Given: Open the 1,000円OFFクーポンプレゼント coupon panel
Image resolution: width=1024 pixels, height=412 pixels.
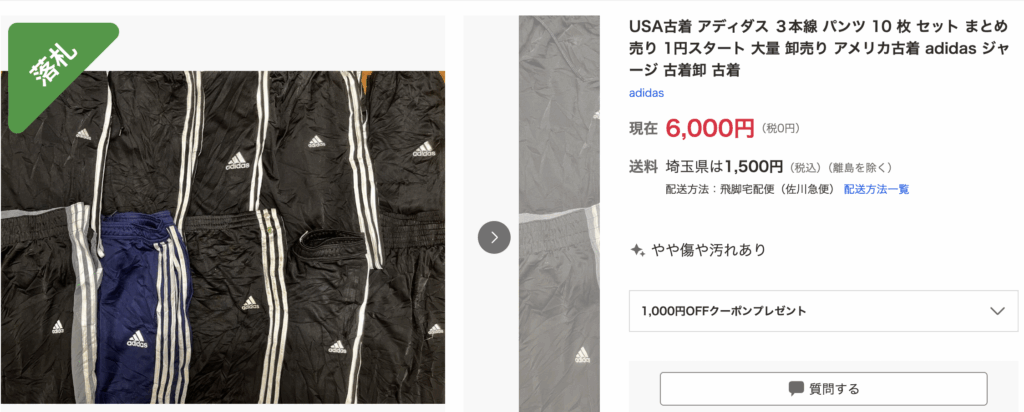Looking at the screenshot, I should coord(824,311).
